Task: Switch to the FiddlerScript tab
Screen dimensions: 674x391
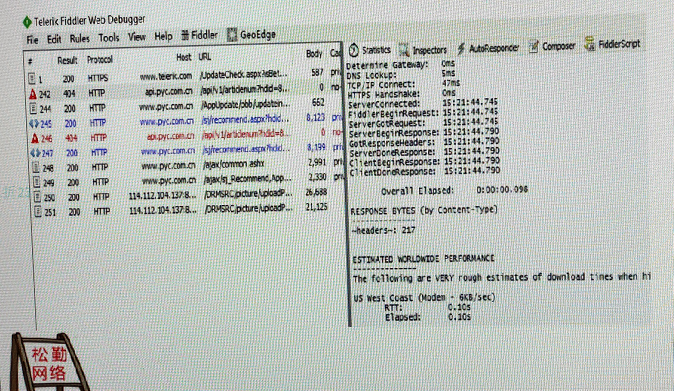Action: 613,44
